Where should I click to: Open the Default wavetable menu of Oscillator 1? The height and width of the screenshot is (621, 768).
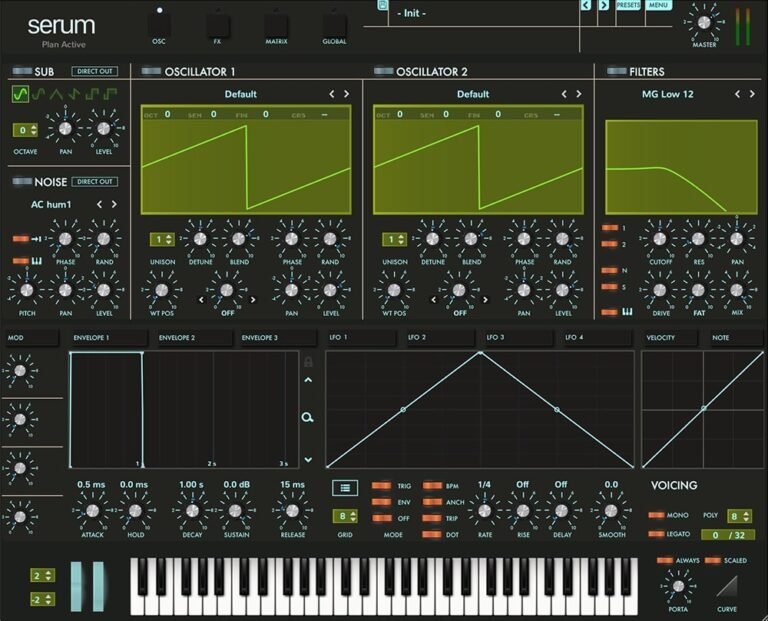(x=240, y=94)
